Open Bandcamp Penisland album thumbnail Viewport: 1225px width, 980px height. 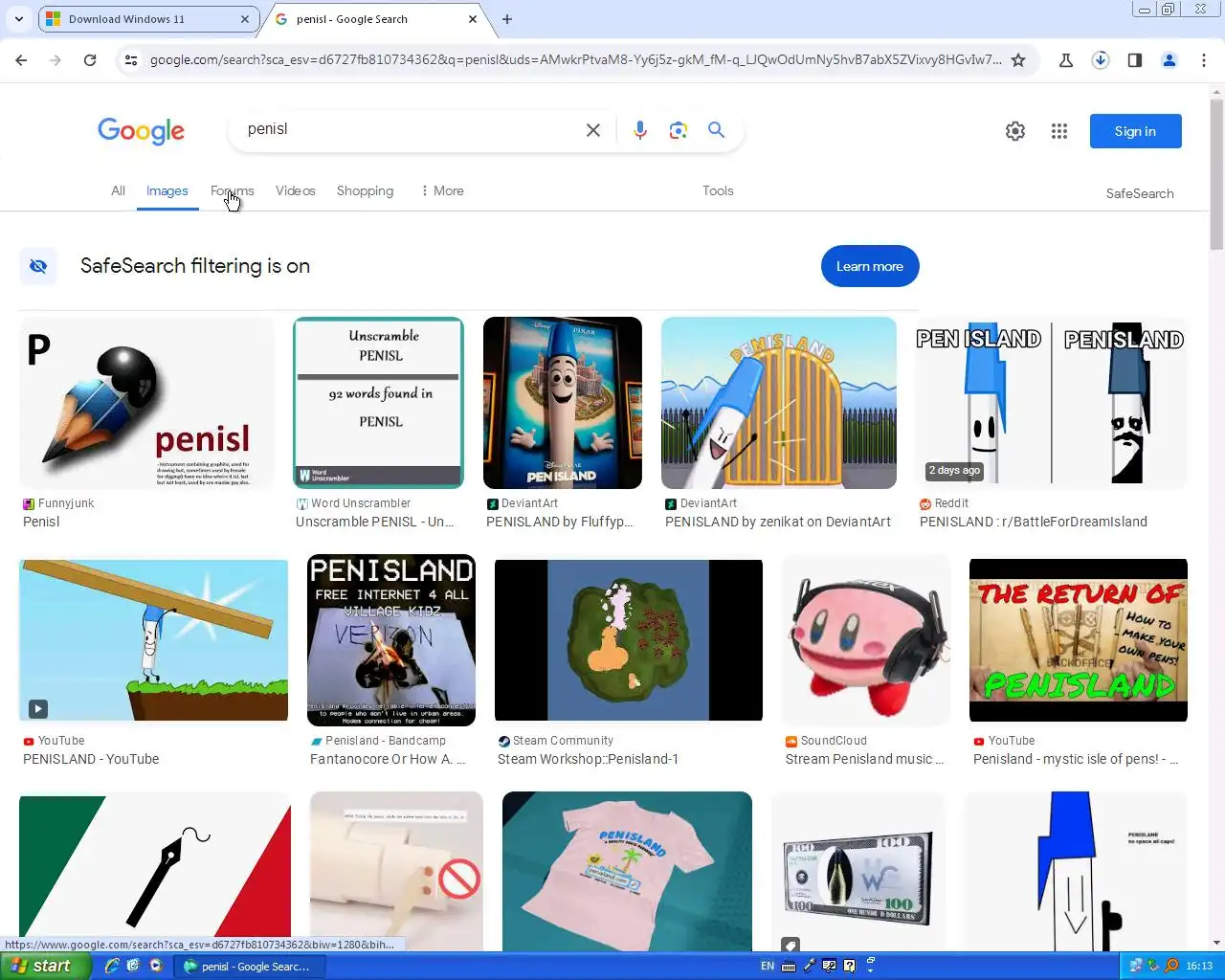pos(391,640)
